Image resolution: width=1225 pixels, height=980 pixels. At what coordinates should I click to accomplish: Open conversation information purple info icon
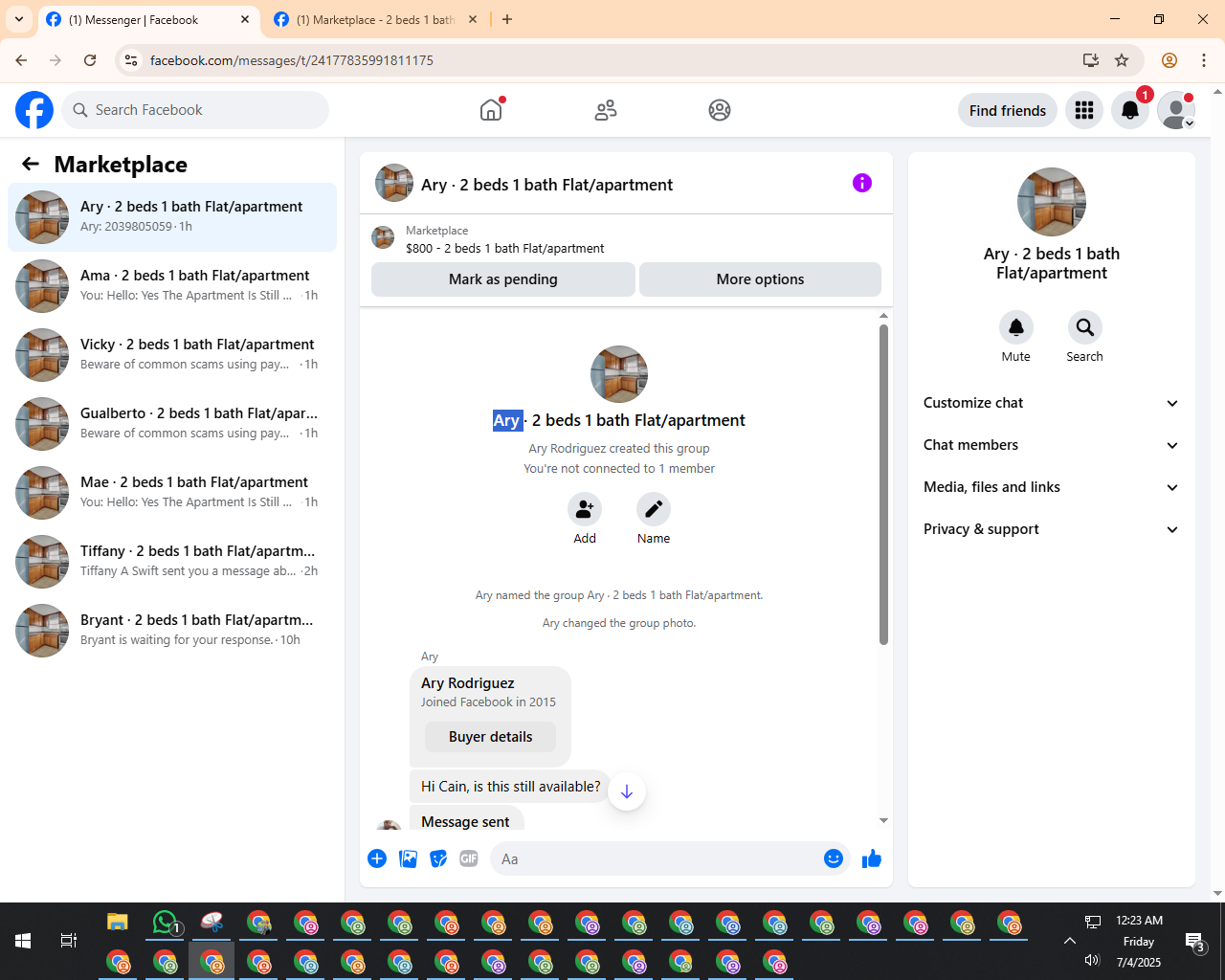(x=862, y=183)
